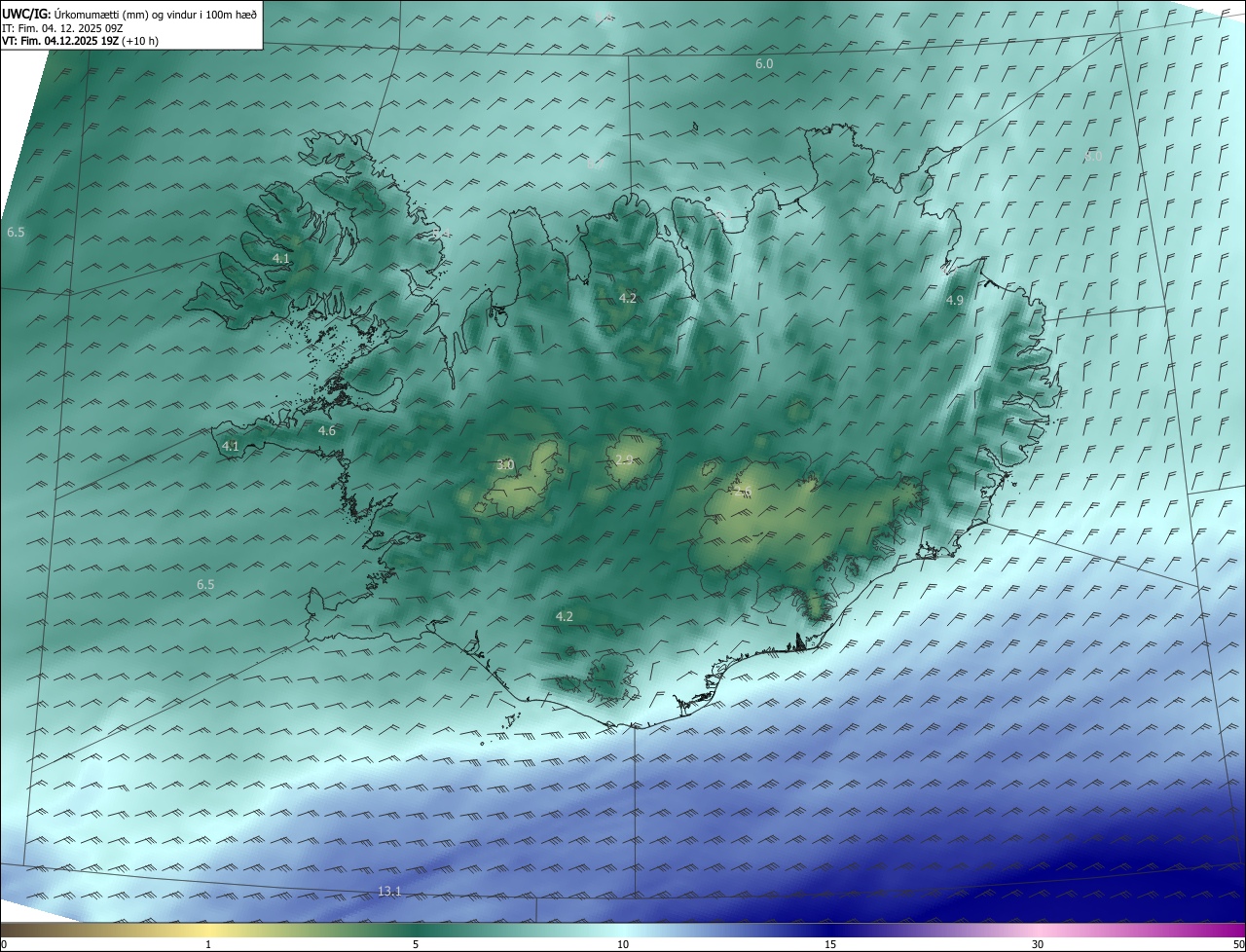The image size is (1246, 952).
Task: Click the colorbar tick label 15
Action: click(830, 944)
